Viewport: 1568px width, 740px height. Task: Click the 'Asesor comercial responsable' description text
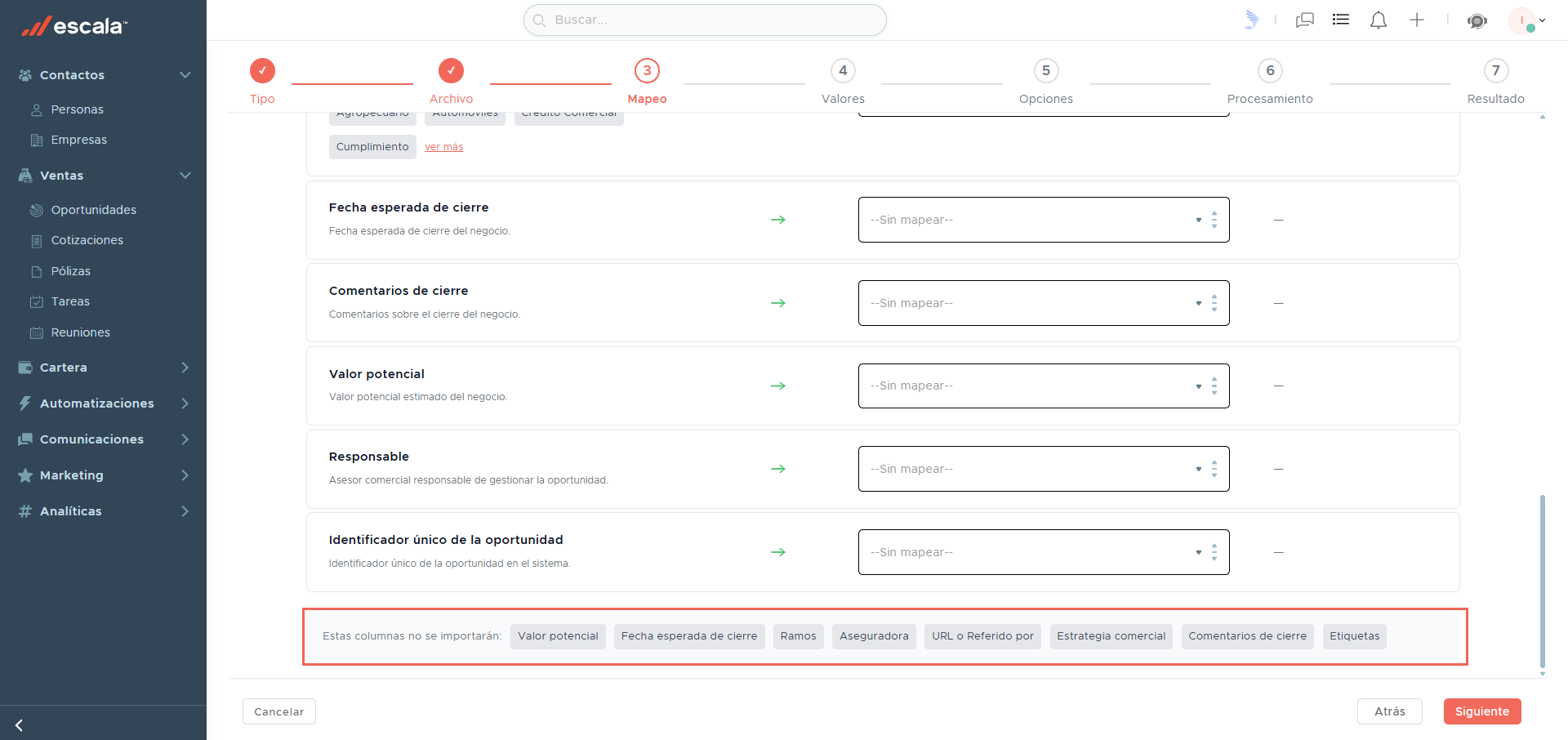pyautogui.click(x=468, y=480)
